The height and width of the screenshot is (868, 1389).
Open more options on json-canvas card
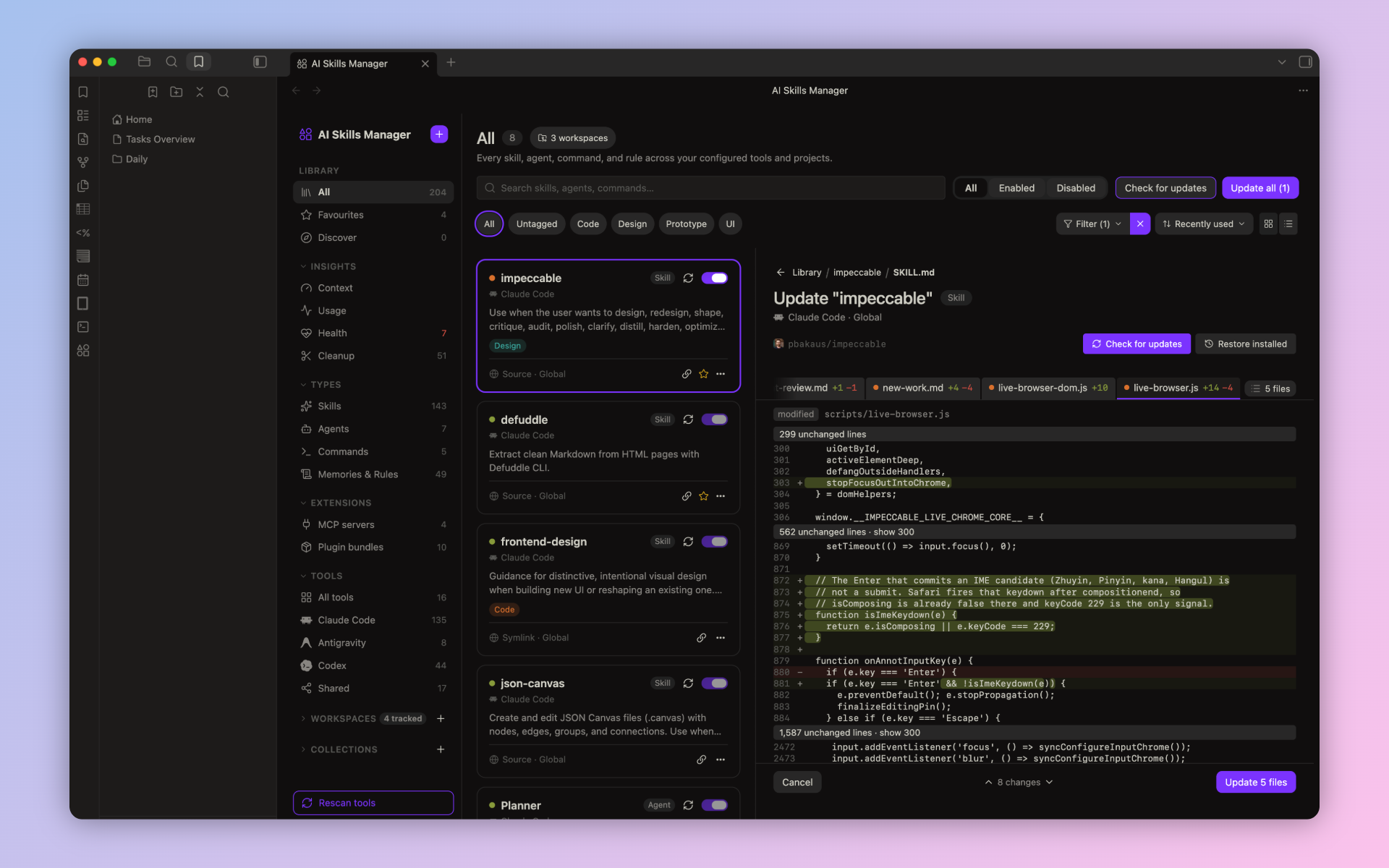point(721,759)
